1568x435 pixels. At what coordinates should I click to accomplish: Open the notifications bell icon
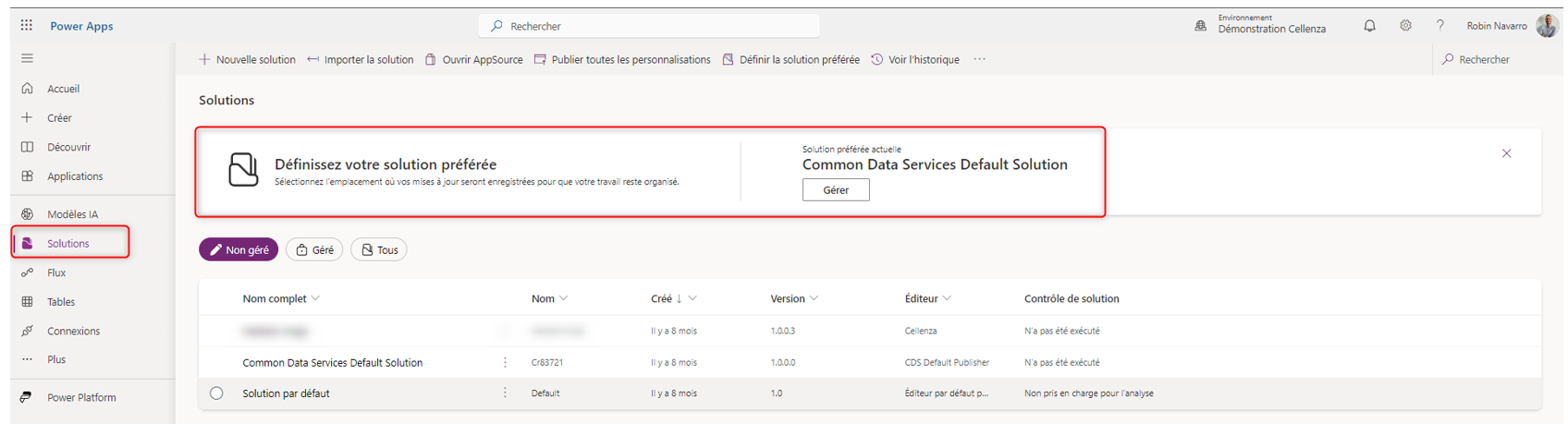(1369, 26)
